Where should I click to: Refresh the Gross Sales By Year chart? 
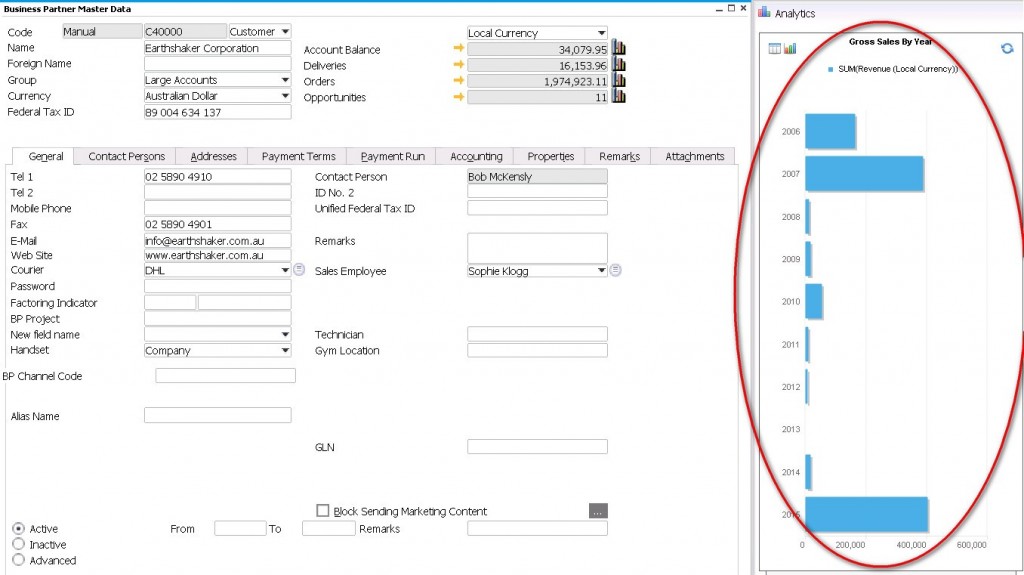pos(1007,48)
